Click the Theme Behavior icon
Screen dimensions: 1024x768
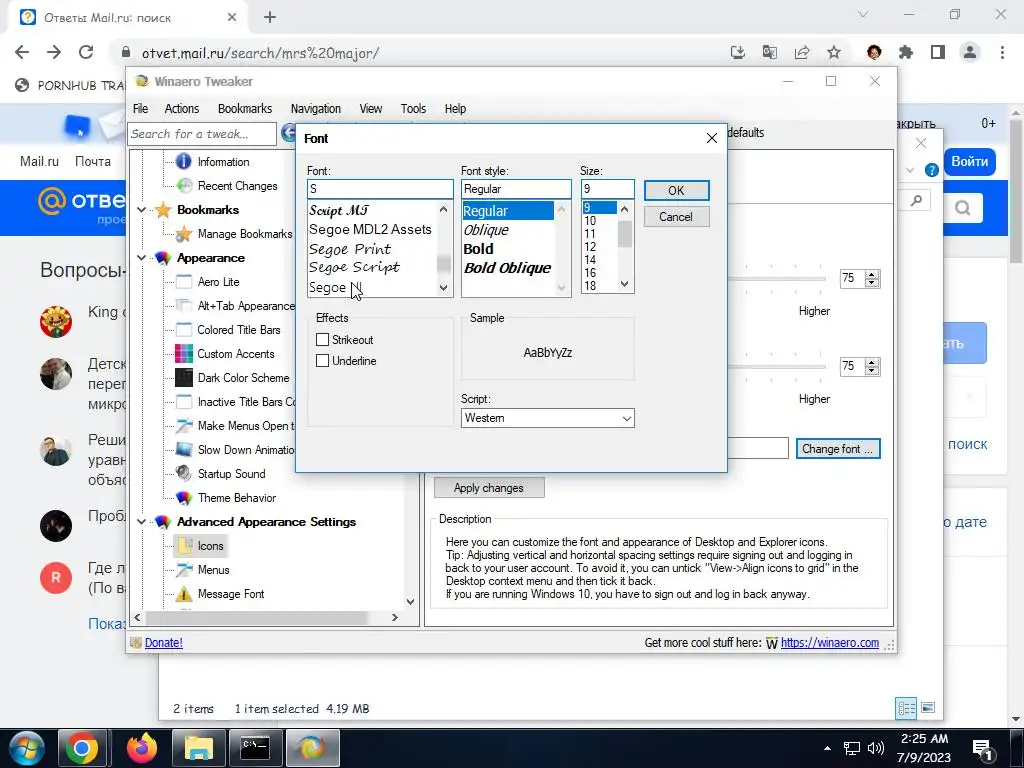pos(184,498)
